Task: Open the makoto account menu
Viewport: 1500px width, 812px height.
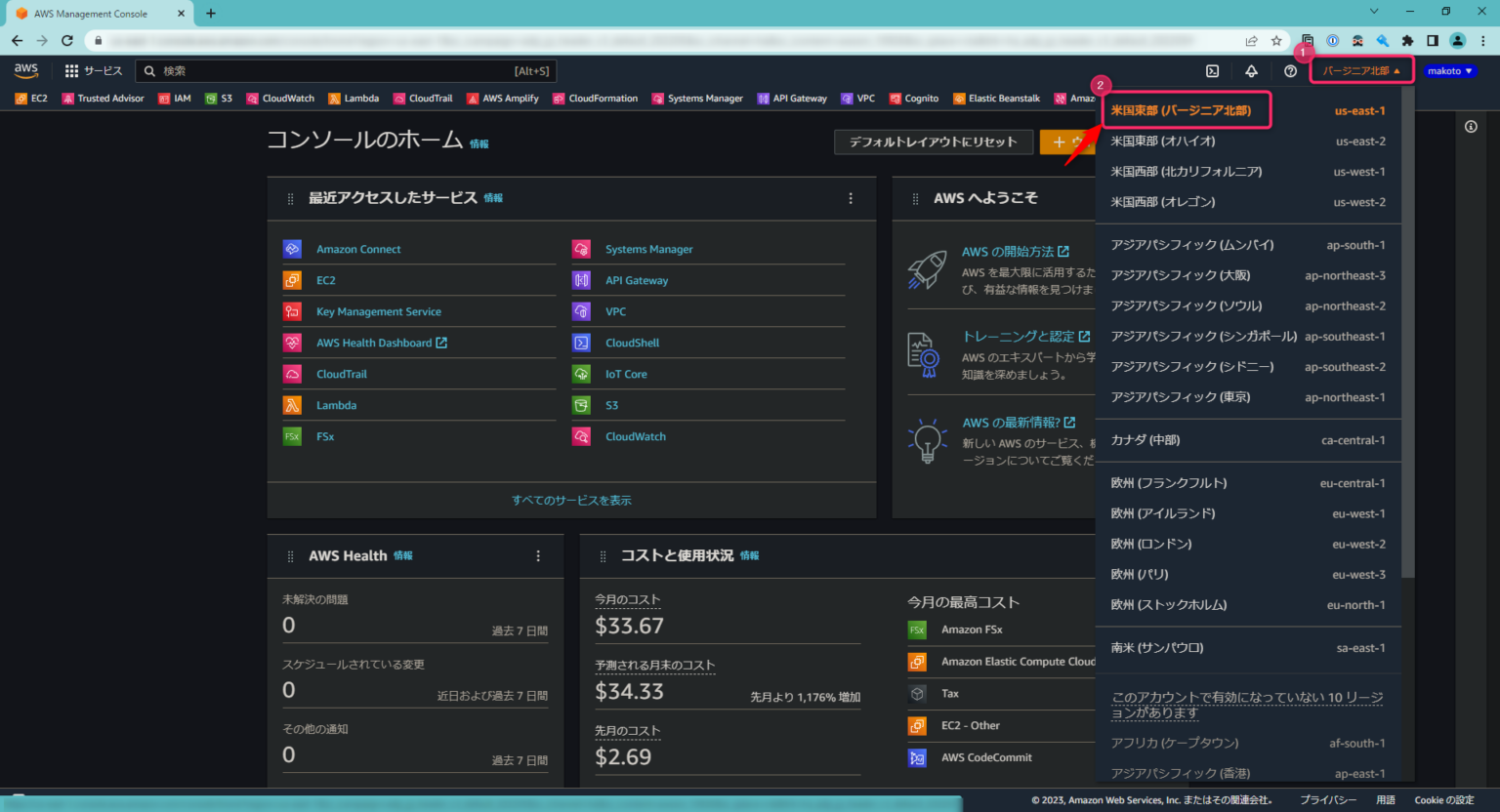Action: point(1450,70)
